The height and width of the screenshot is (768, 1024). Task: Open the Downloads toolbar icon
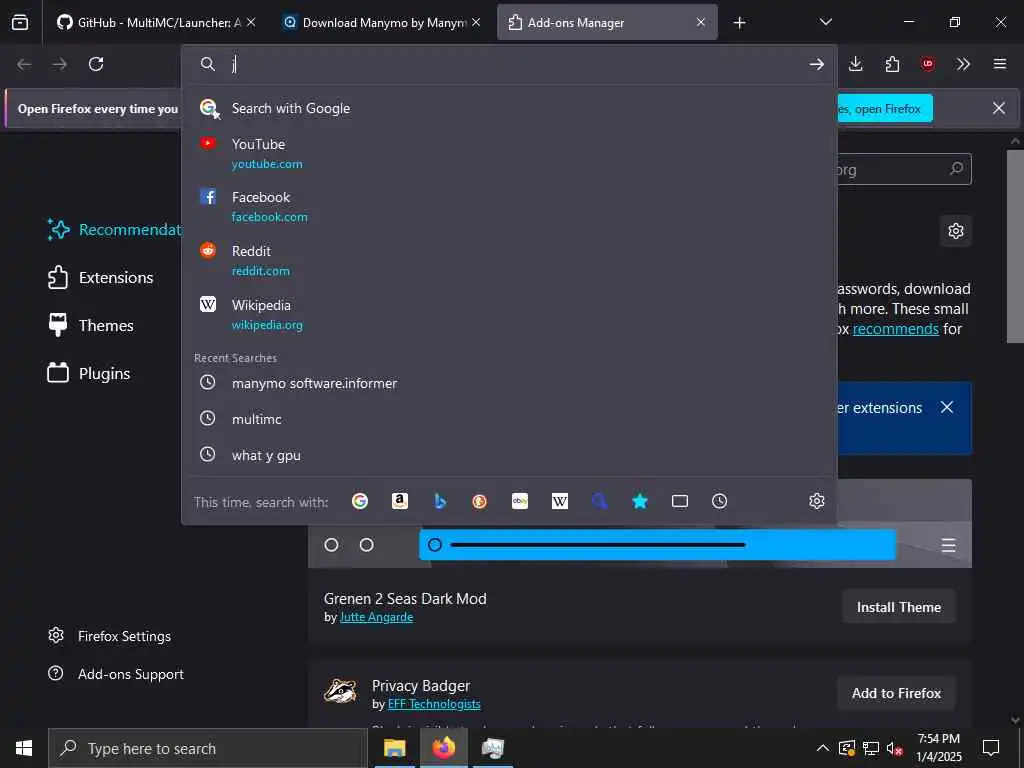pos(856,64)
